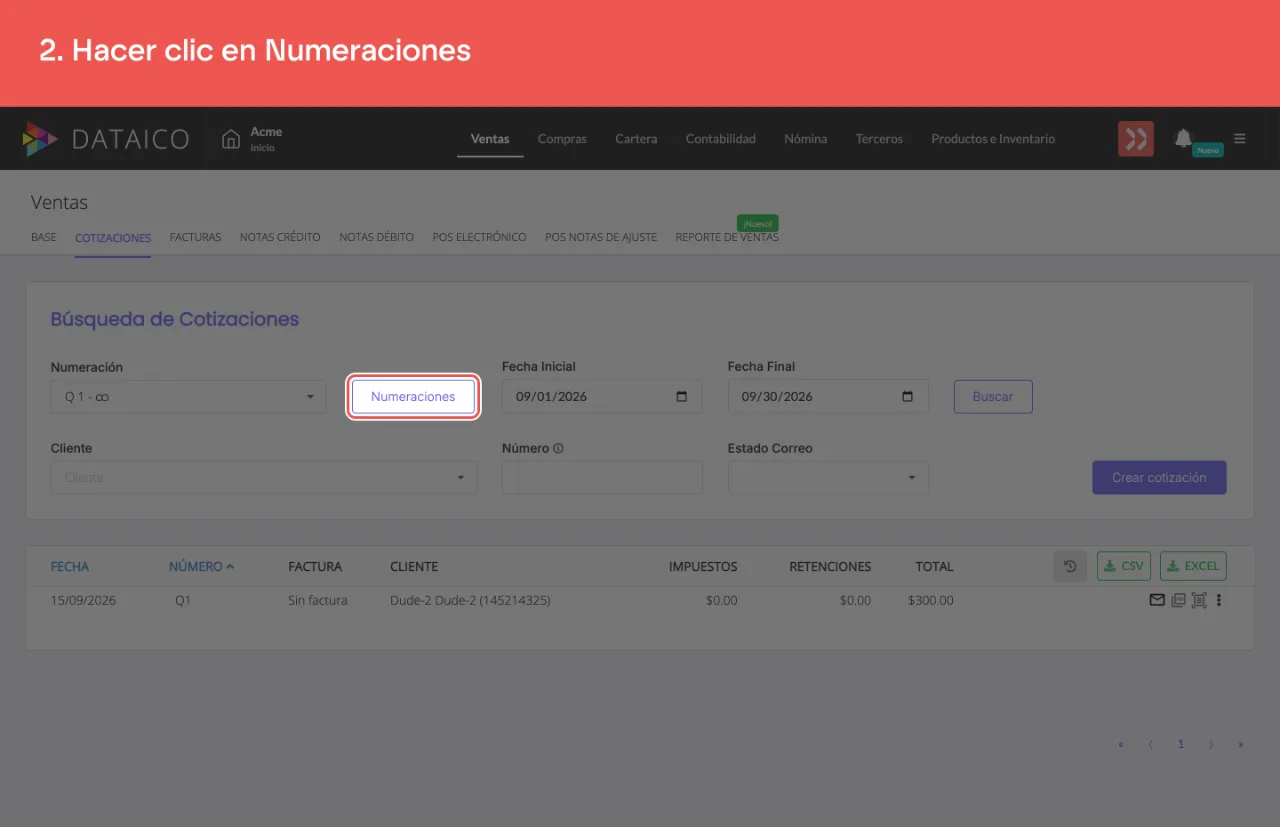
Task: Go to last page of results
Action: (1241, 744)
